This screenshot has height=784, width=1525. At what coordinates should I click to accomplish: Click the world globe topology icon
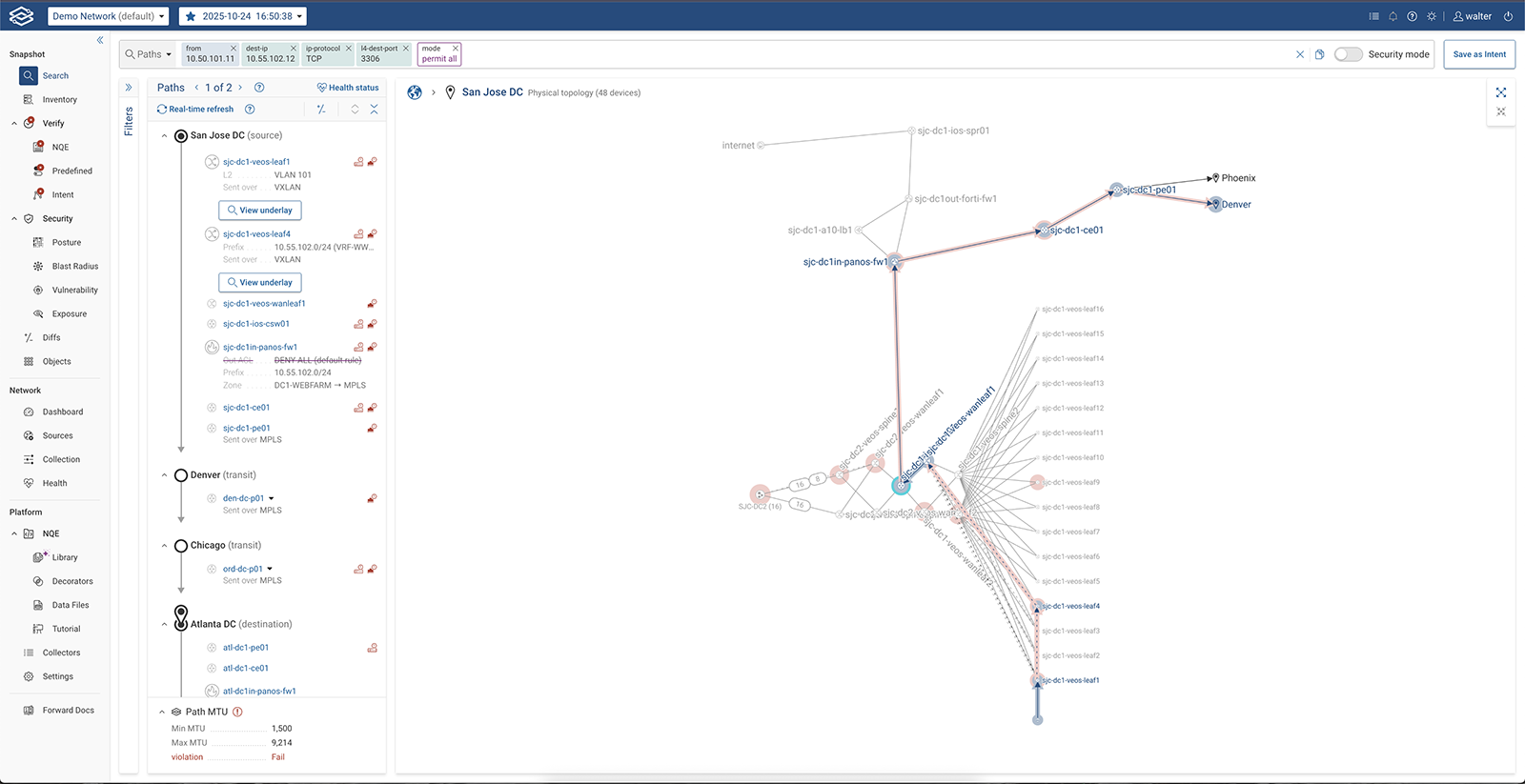coord(415,92)
